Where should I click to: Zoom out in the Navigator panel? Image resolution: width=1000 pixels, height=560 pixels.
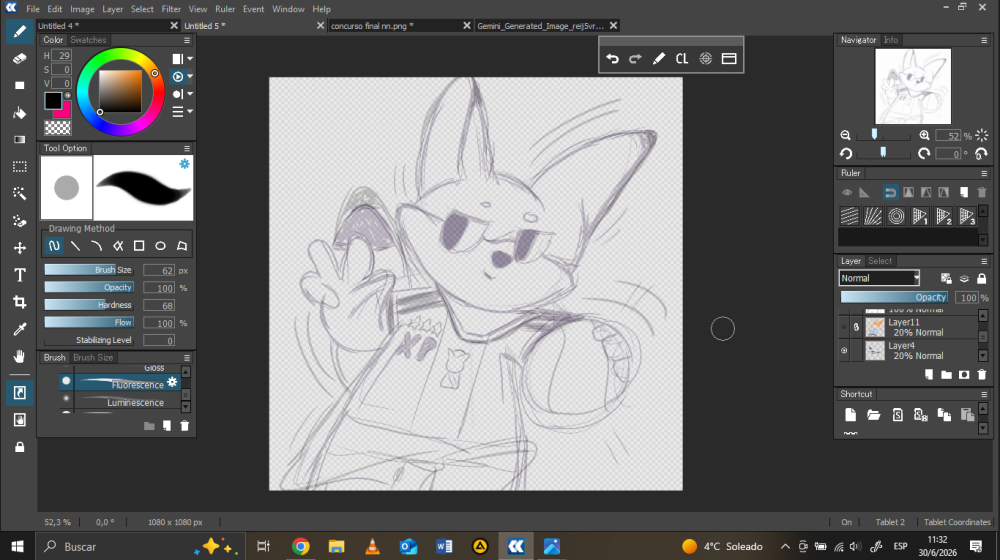846,135
